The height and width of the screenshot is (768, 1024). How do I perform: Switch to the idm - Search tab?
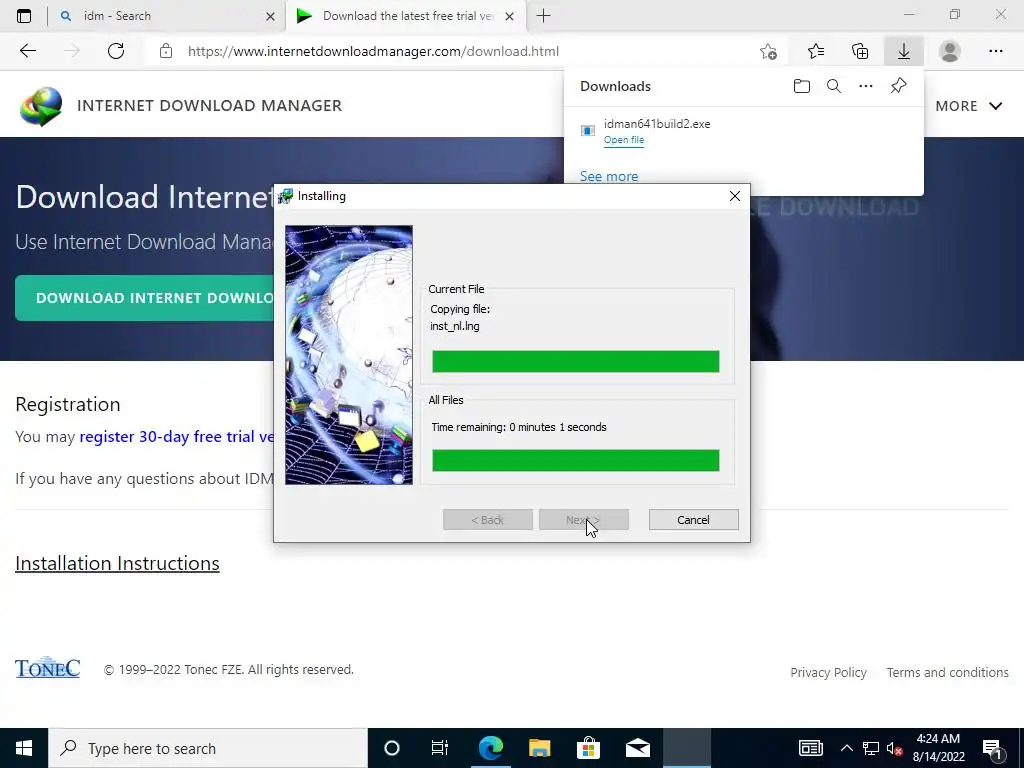click(x=167, y=16)
